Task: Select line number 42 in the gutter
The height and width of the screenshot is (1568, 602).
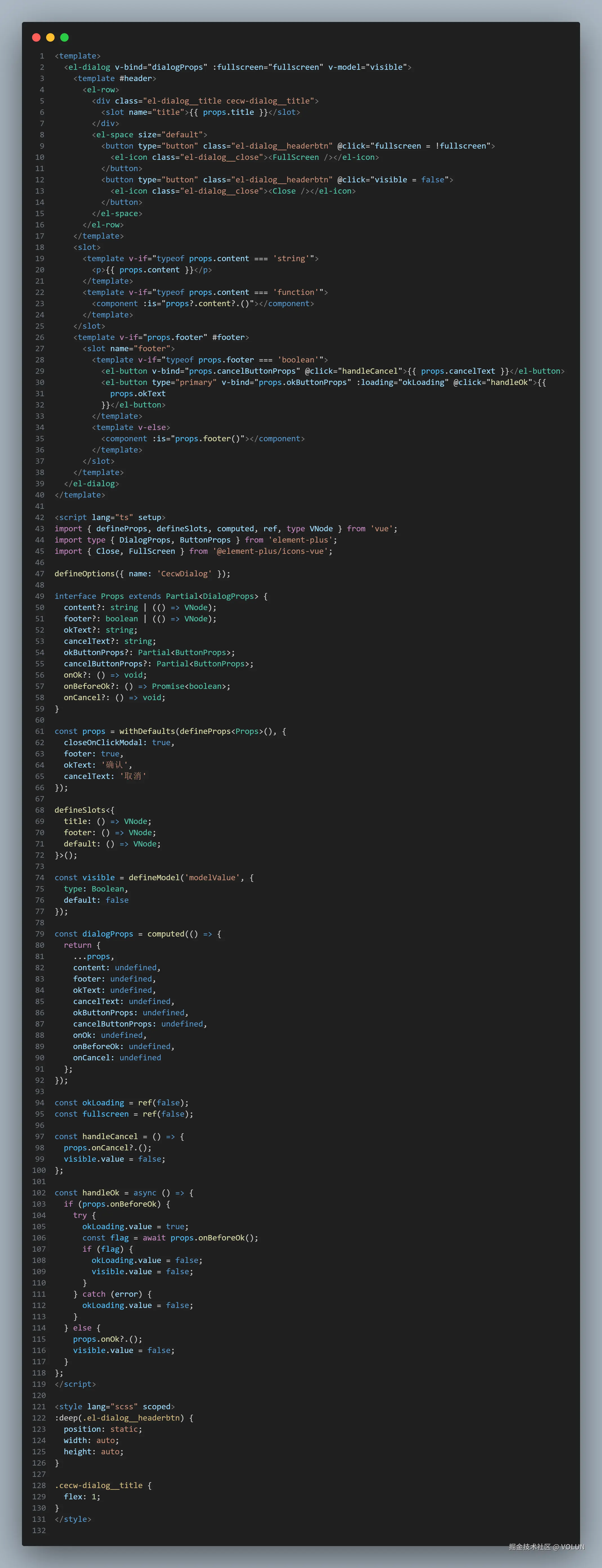Action: point(40,518)
